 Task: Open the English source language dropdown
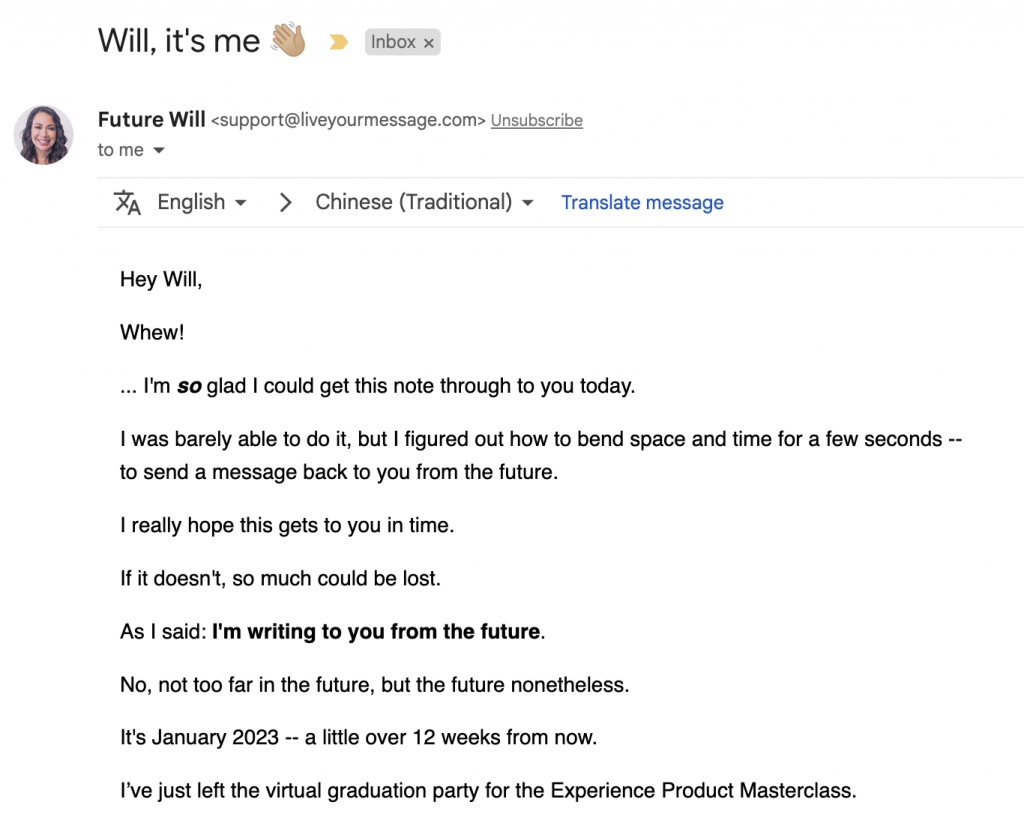202,202
